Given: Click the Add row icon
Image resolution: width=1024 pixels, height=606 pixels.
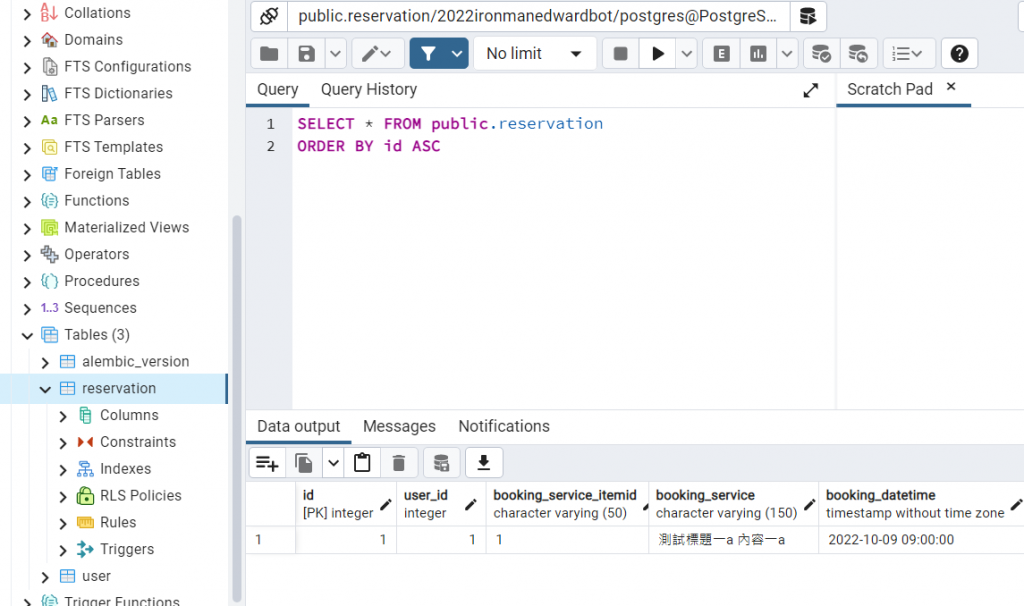Looking at the screenshot, I should click(267, 463).
